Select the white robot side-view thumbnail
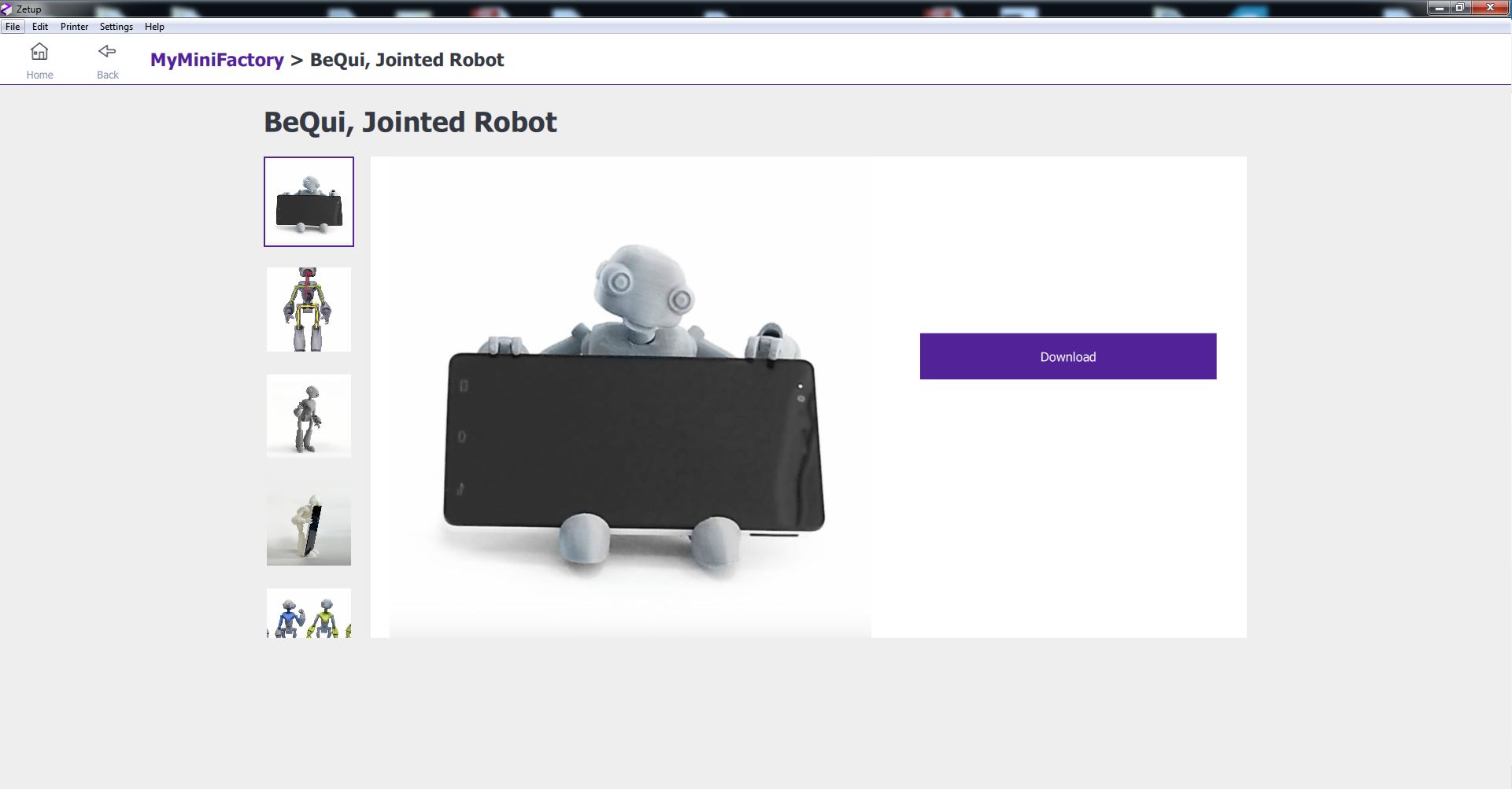This screenshot has height=789, width=1512. point(309,523)
